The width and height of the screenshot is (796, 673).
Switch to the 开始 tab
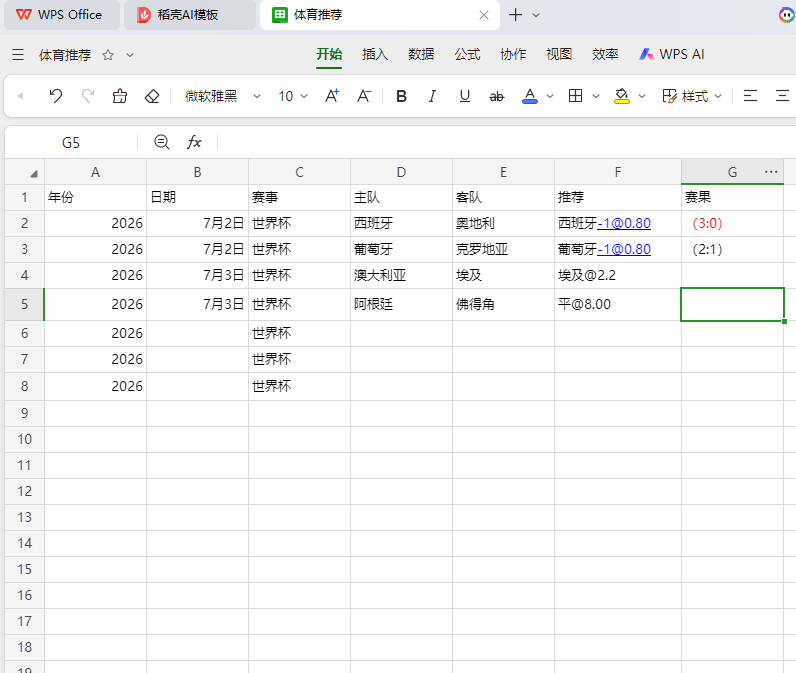[x=329, y=54]
